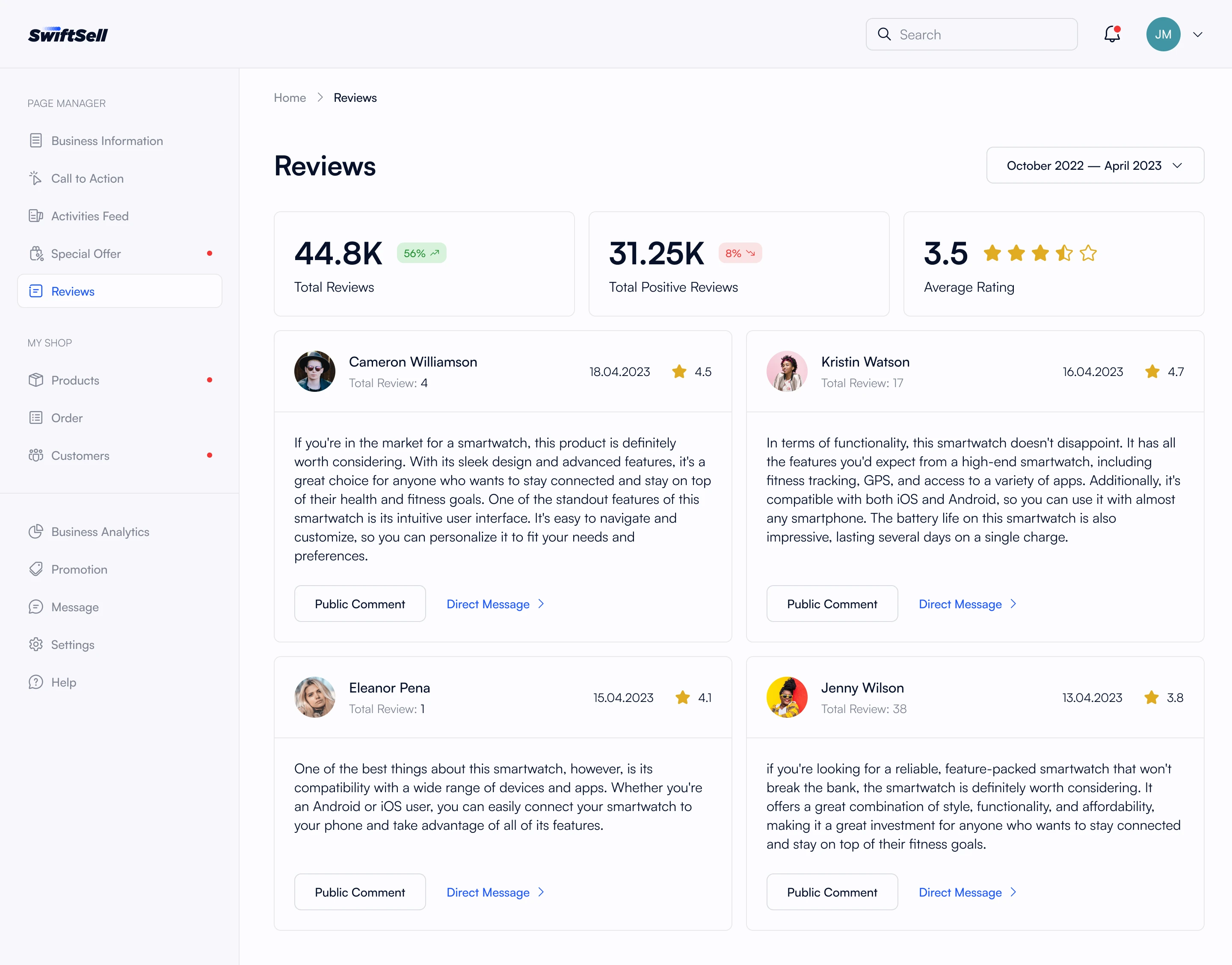Open Direct Message arrow for Cameron Williamson
The width and height of the screenshot is (1232, 965).
tap(541, 604)
